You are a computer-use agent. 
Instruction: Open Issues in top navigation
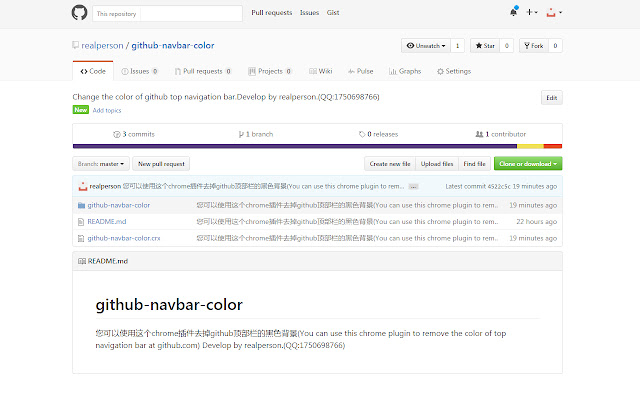pos(309,13)
